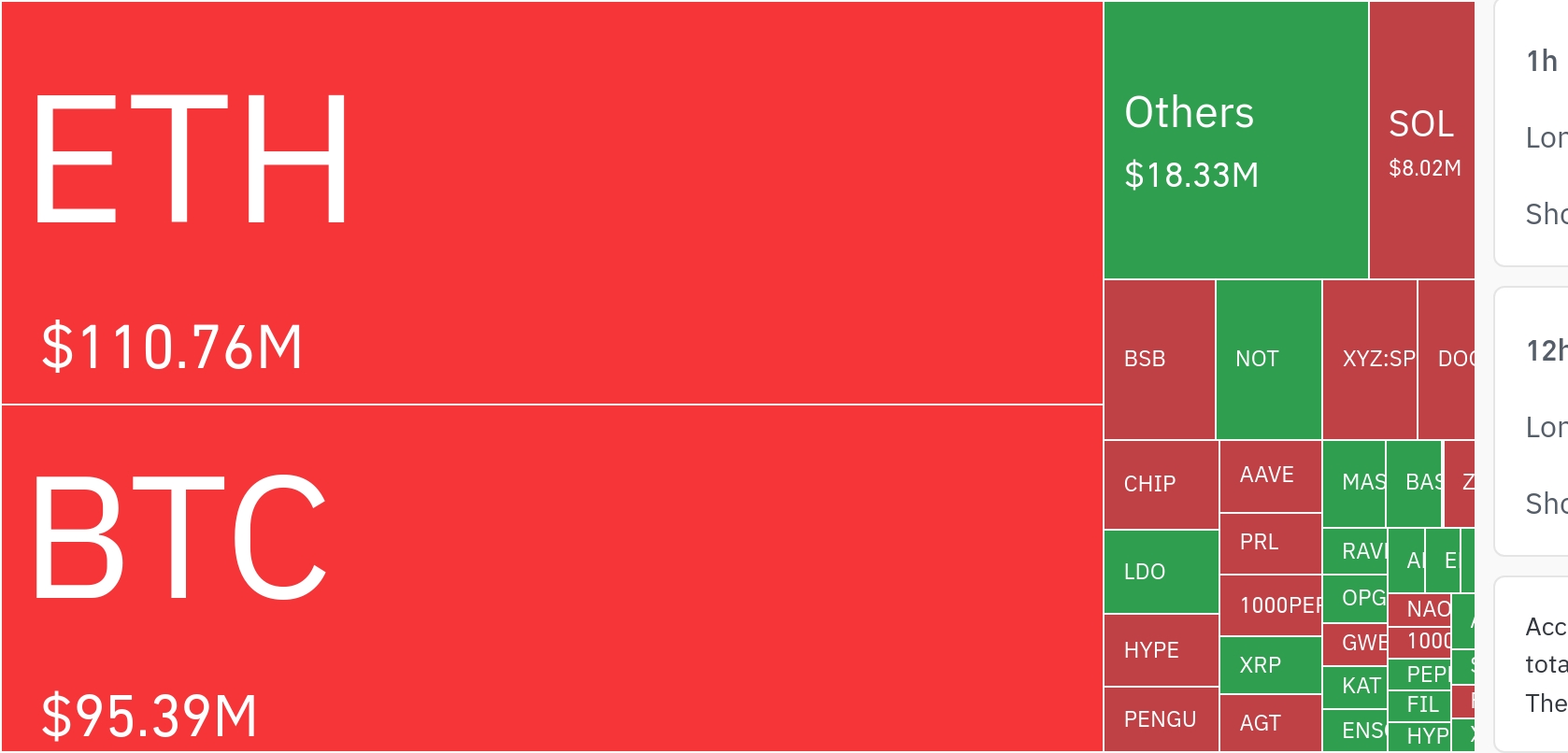1568x753 pixels.
Task: Select the green LDO tile
Action: click(1161, 572)
